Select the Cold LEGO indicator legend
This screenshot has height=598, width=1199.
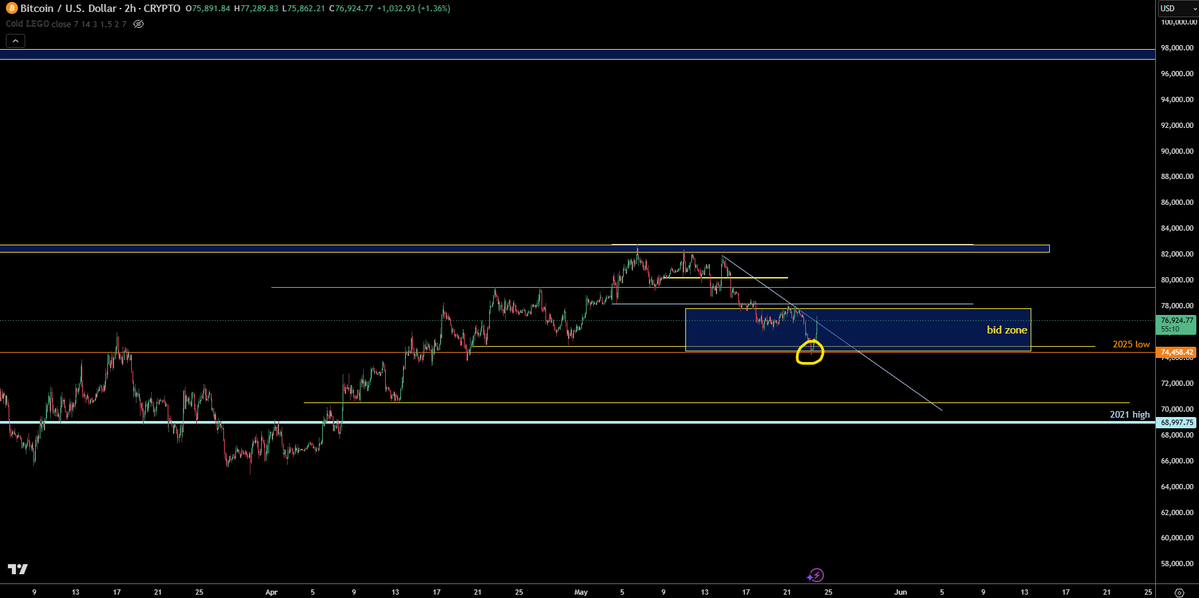click(67, 24)
